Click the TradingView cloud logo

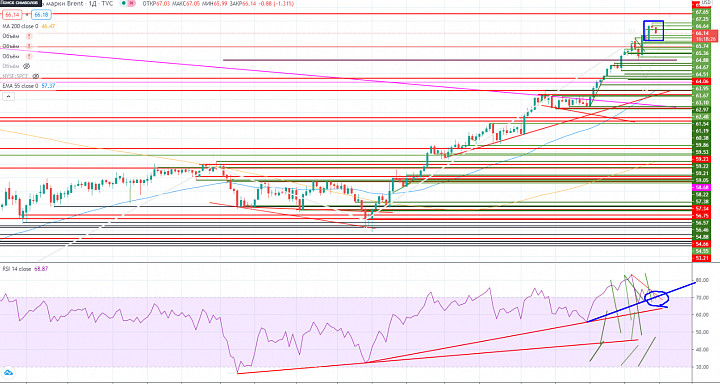tap(7, 373)
